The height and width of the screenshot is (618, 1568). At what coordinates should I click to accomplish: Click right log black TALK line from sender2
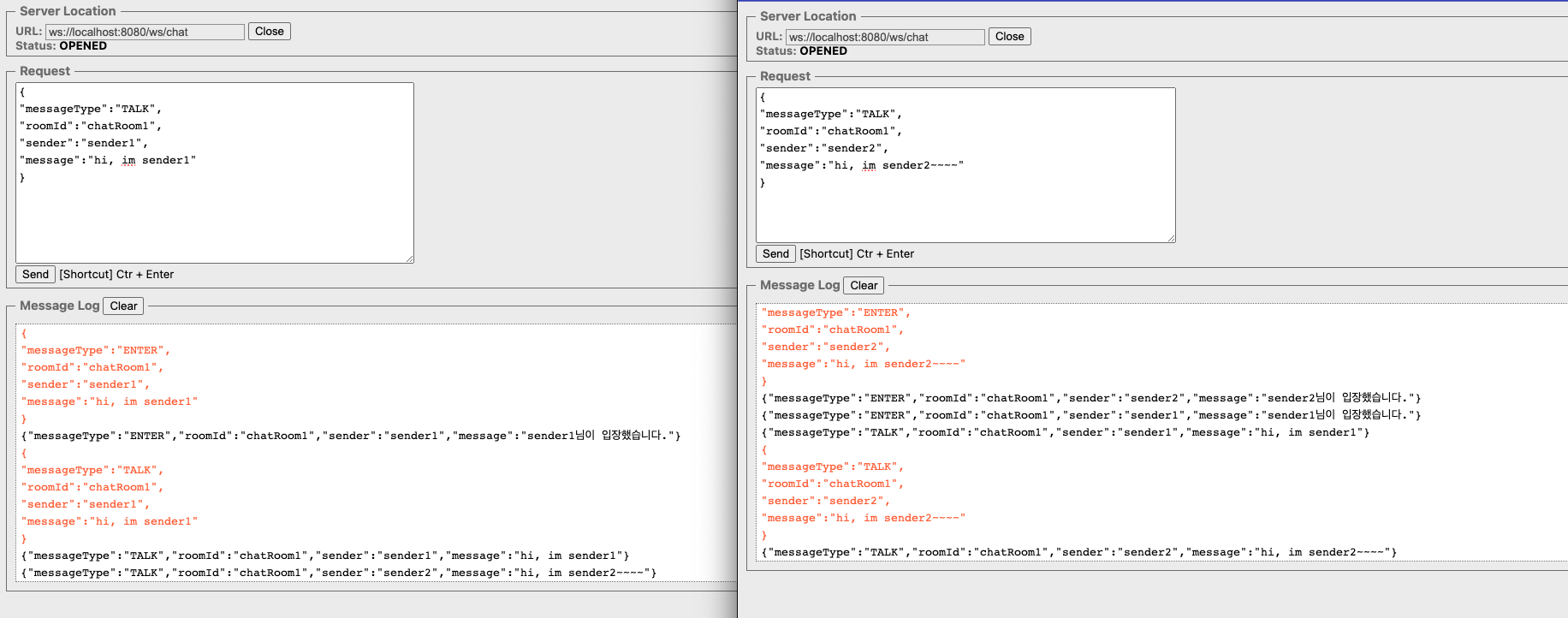1079,552
